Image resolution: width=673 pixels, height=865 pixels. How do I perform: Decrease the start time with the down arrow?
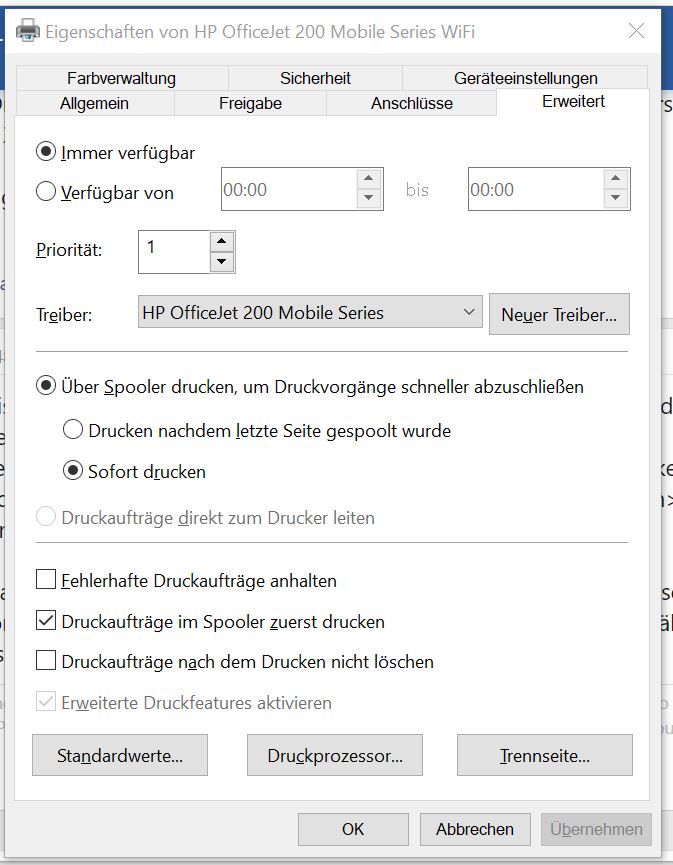(x=369, y=197)
